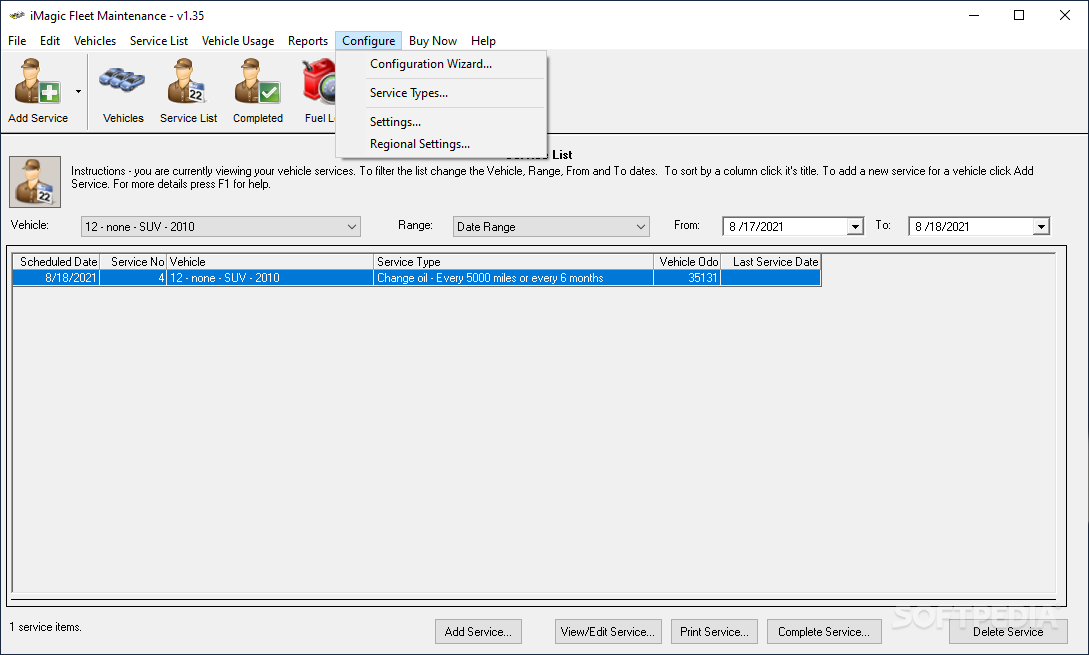
Task: Sort by Last Service Date column header
Action: (x=771, y=262)
